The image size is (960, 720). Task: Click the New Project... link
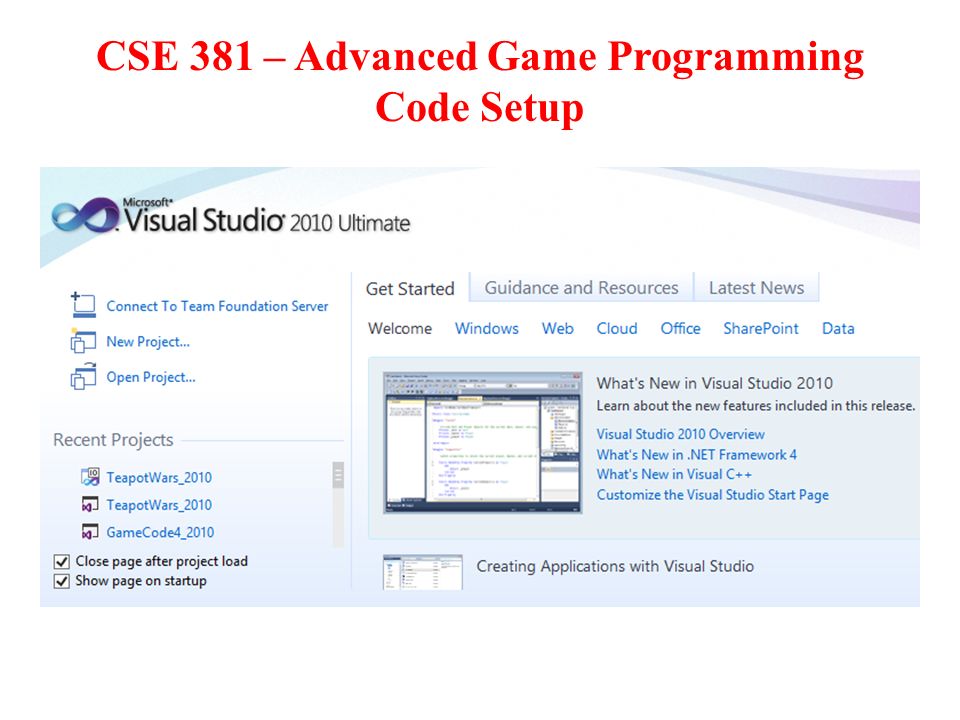(x=148, y=342)
